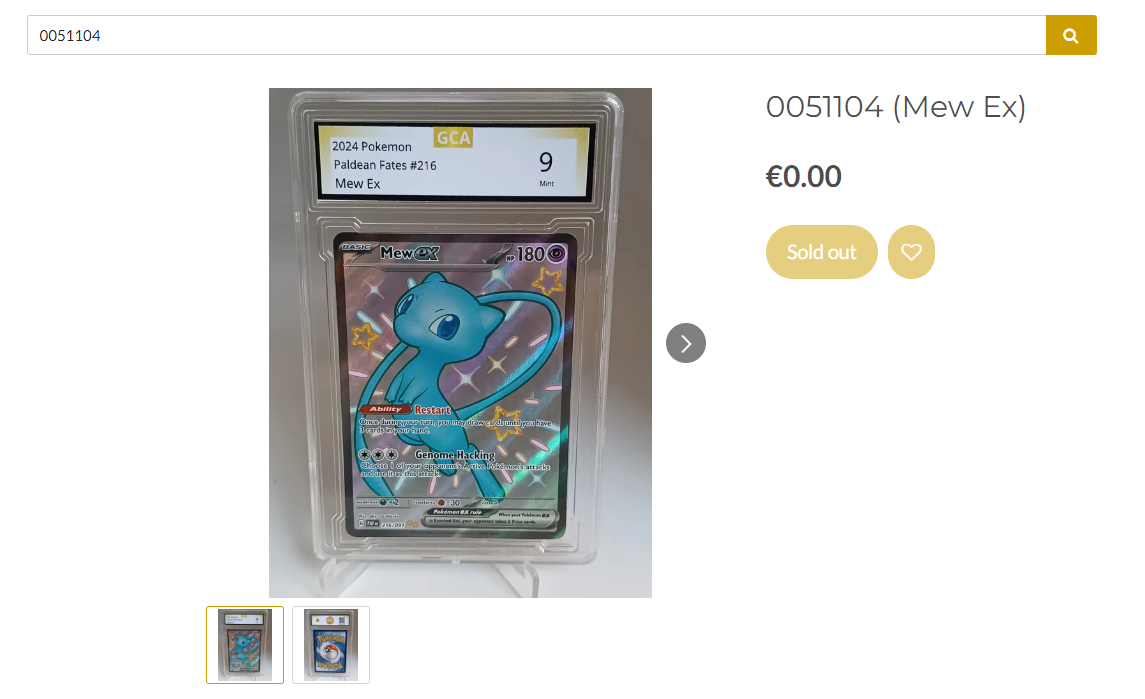Click the Restart ability text on the card
The height and width of the screenshot is (699, 1145).
pos(432,410)
